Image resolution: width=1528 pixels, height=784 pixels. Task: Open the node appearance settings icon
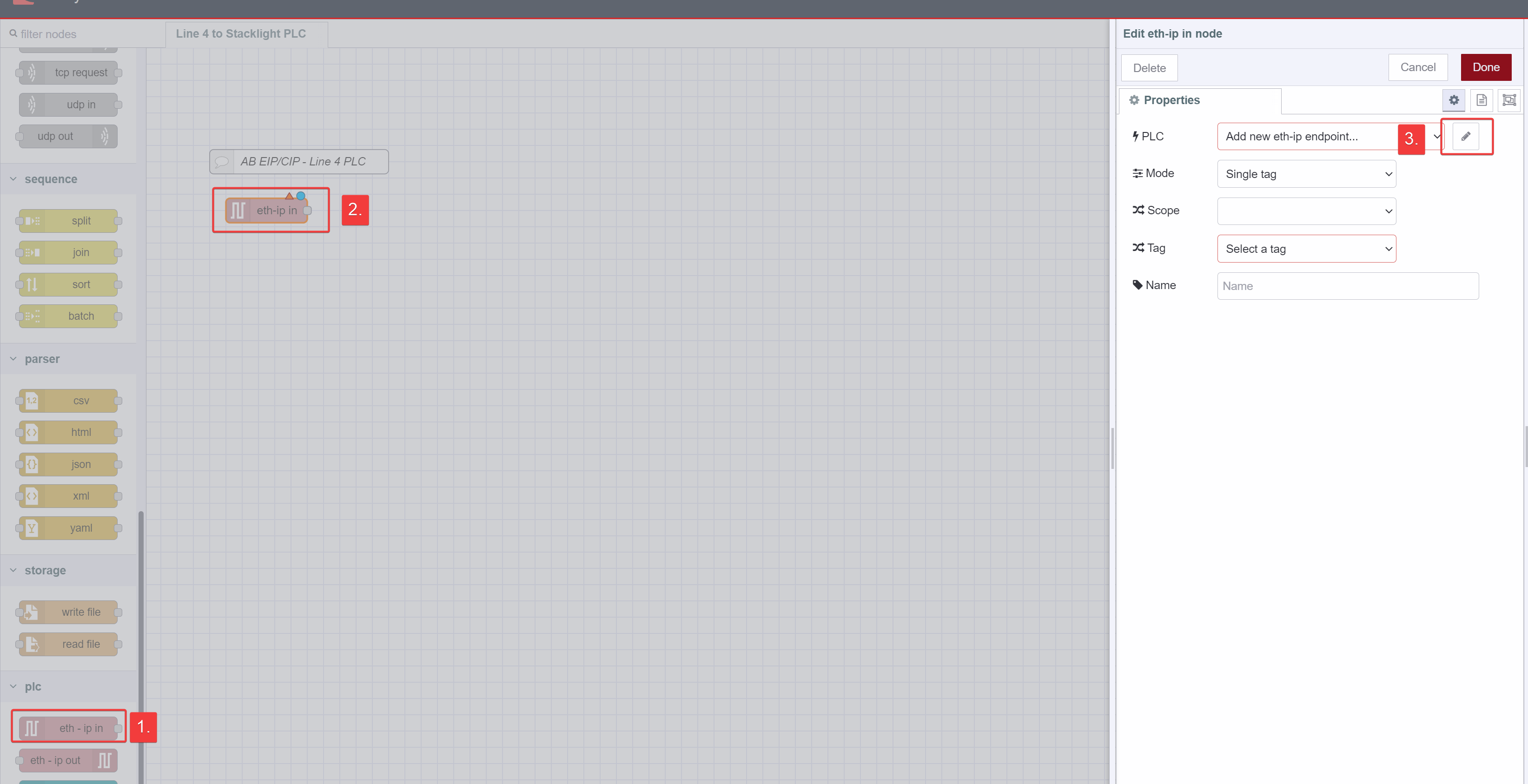pyautogui.click(x=1508, y=99)
